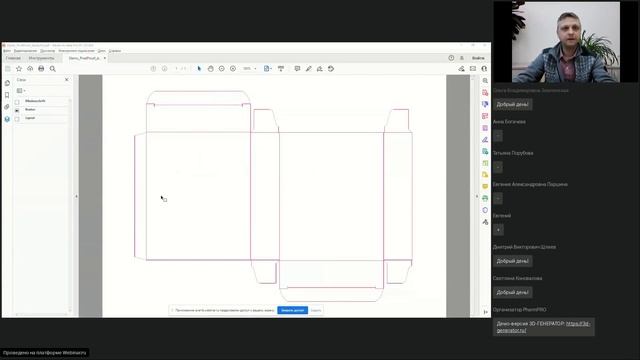Open Bookmarks panel in left navigation

pos(7,95)
